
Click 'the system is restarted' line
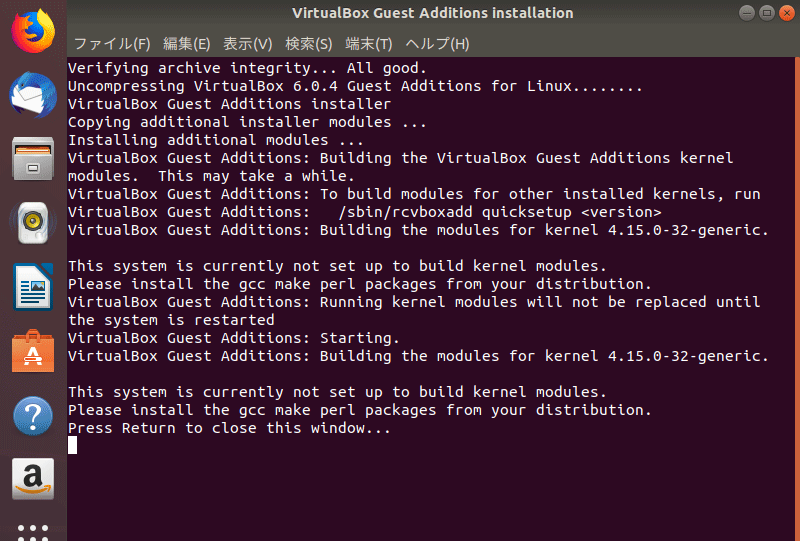click(x=171, y=320)
